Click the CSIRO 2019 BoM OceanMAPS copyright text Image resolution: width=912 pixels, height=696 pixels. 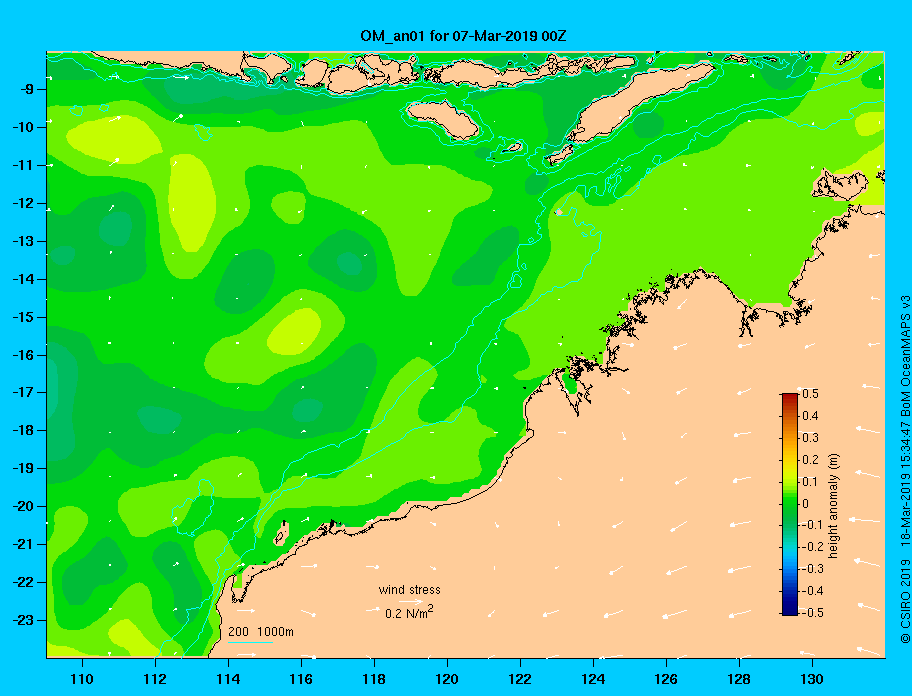[905, 470]
